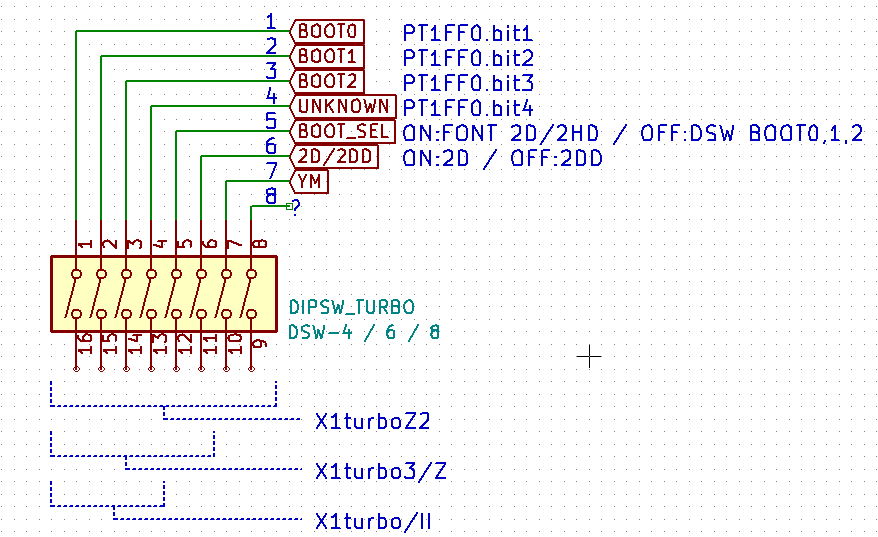Click pin 9 endpoint of DIP switch

point(251,368)
